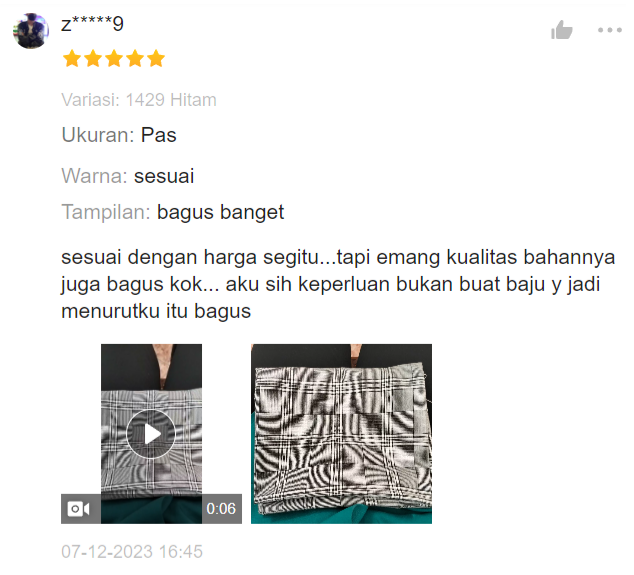Like the review with thumbs-up icon

[562, 30]
